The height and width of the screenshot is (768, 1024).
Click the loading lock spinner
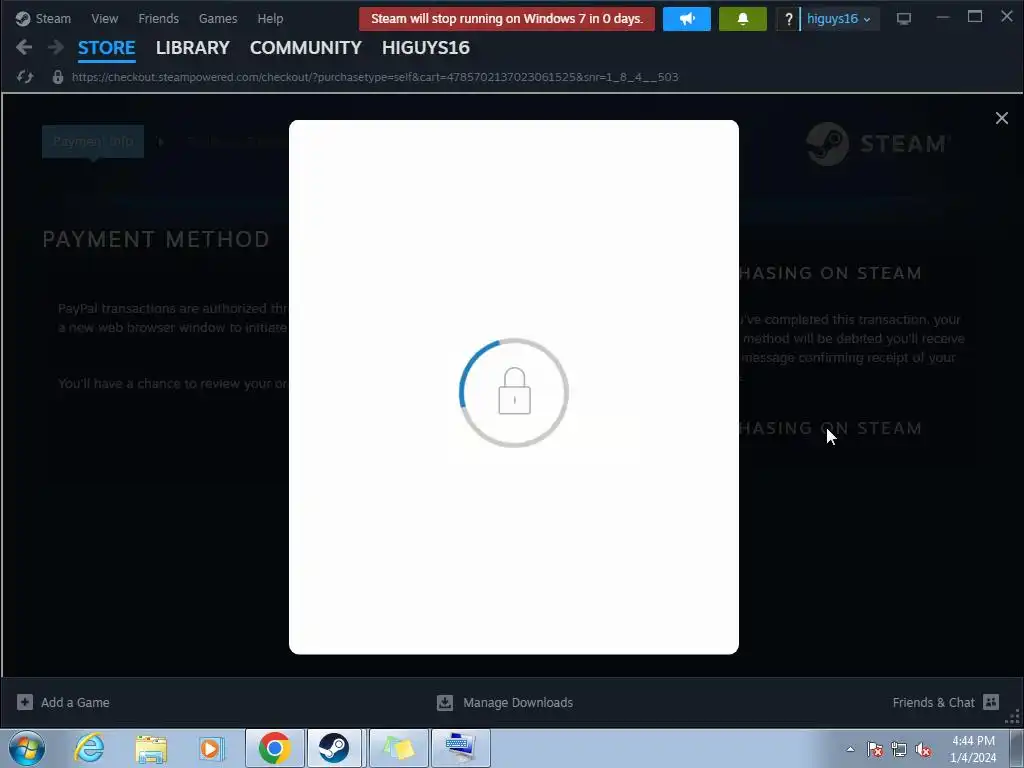(x=514, y=392)
